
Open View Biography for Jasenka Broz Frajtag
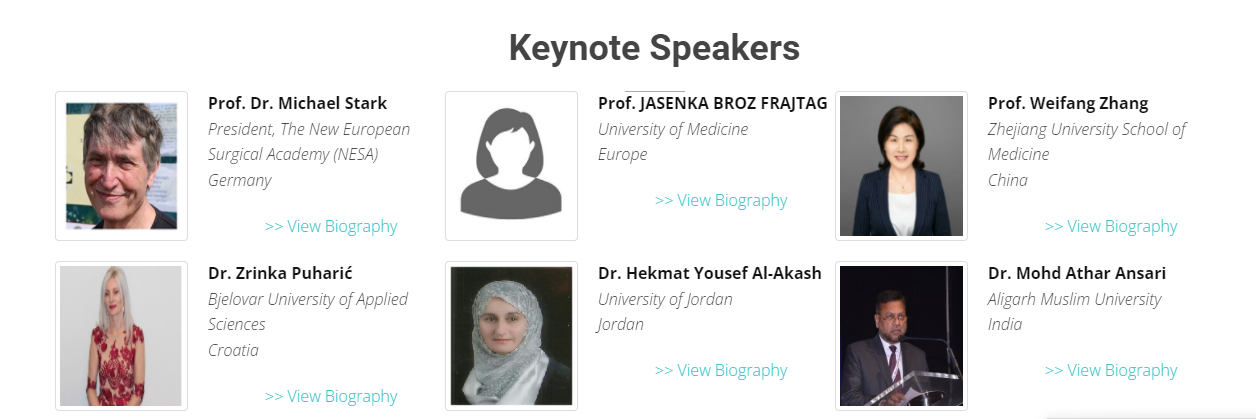pos(721,200)
